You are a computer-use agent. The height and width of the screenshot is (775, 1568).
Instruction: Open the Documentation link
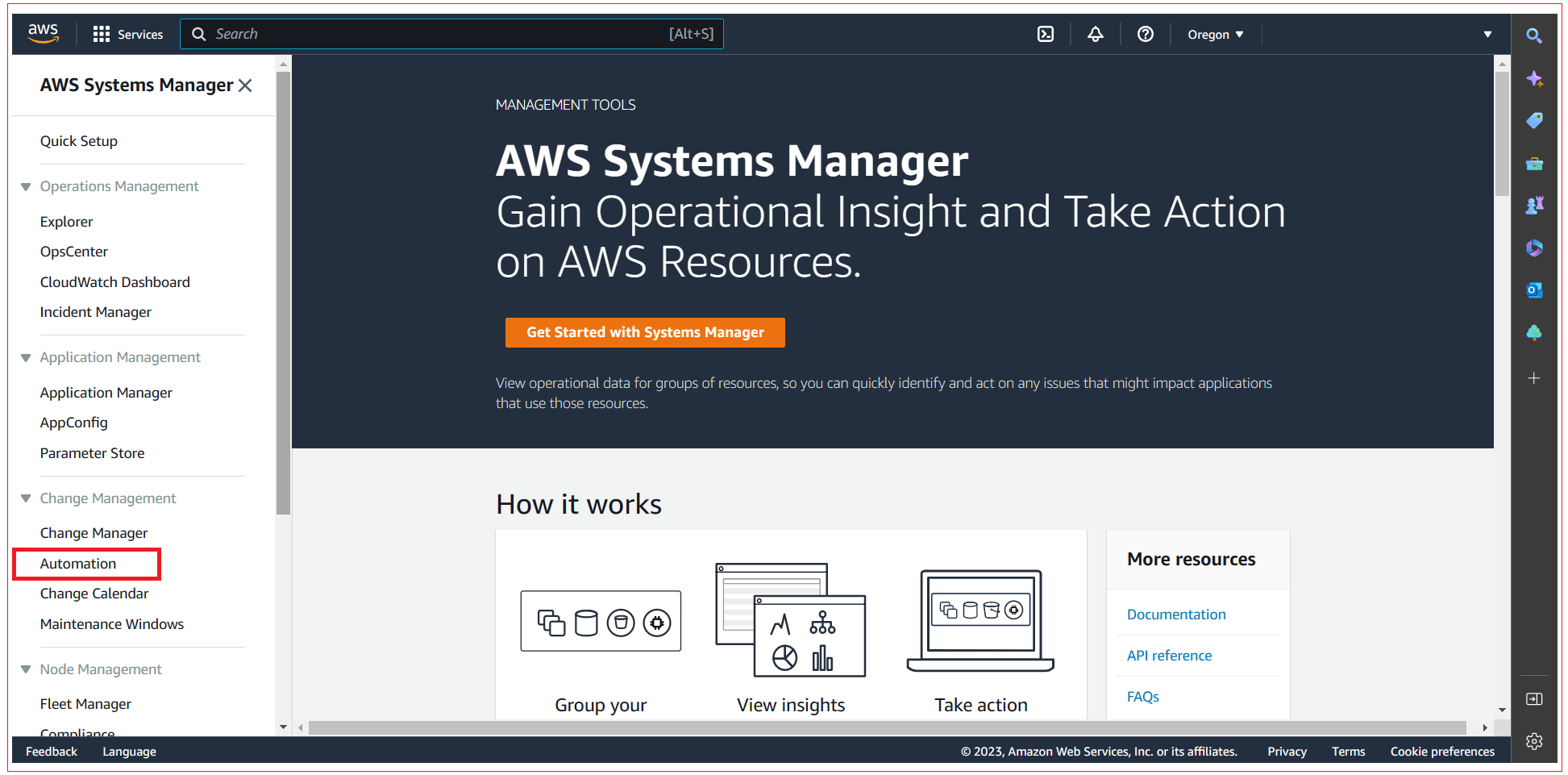[x=1176, y=614]
